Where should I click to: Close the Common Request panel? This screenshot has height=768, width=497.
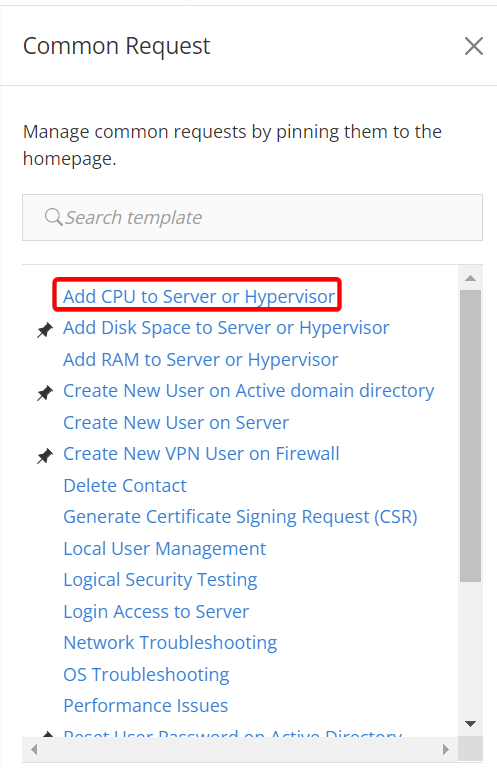[x=473, y=46]
